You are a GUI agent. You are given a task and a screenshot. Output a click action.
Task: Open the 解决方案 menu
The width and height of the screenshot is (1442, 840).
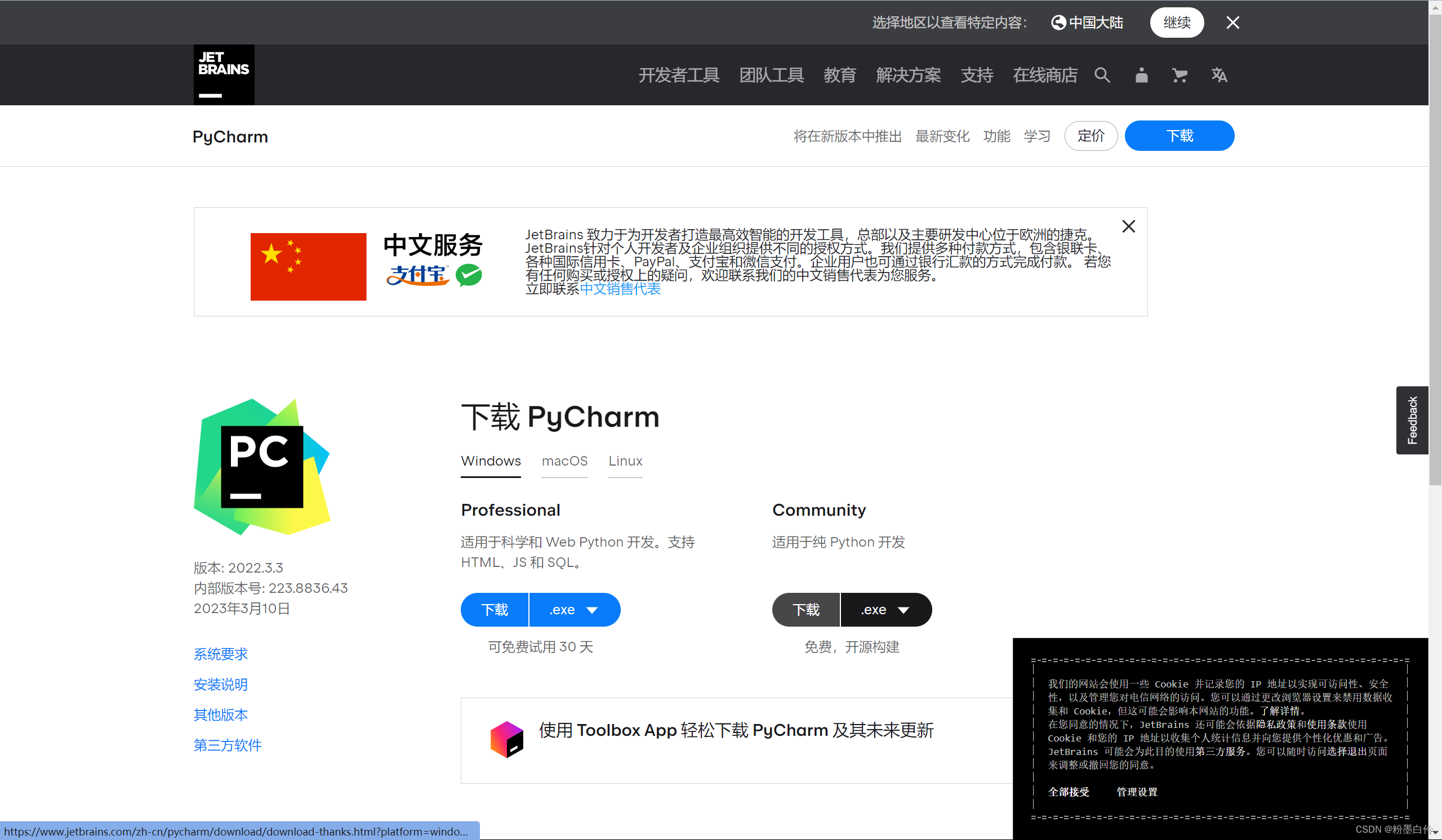[908, 75]
